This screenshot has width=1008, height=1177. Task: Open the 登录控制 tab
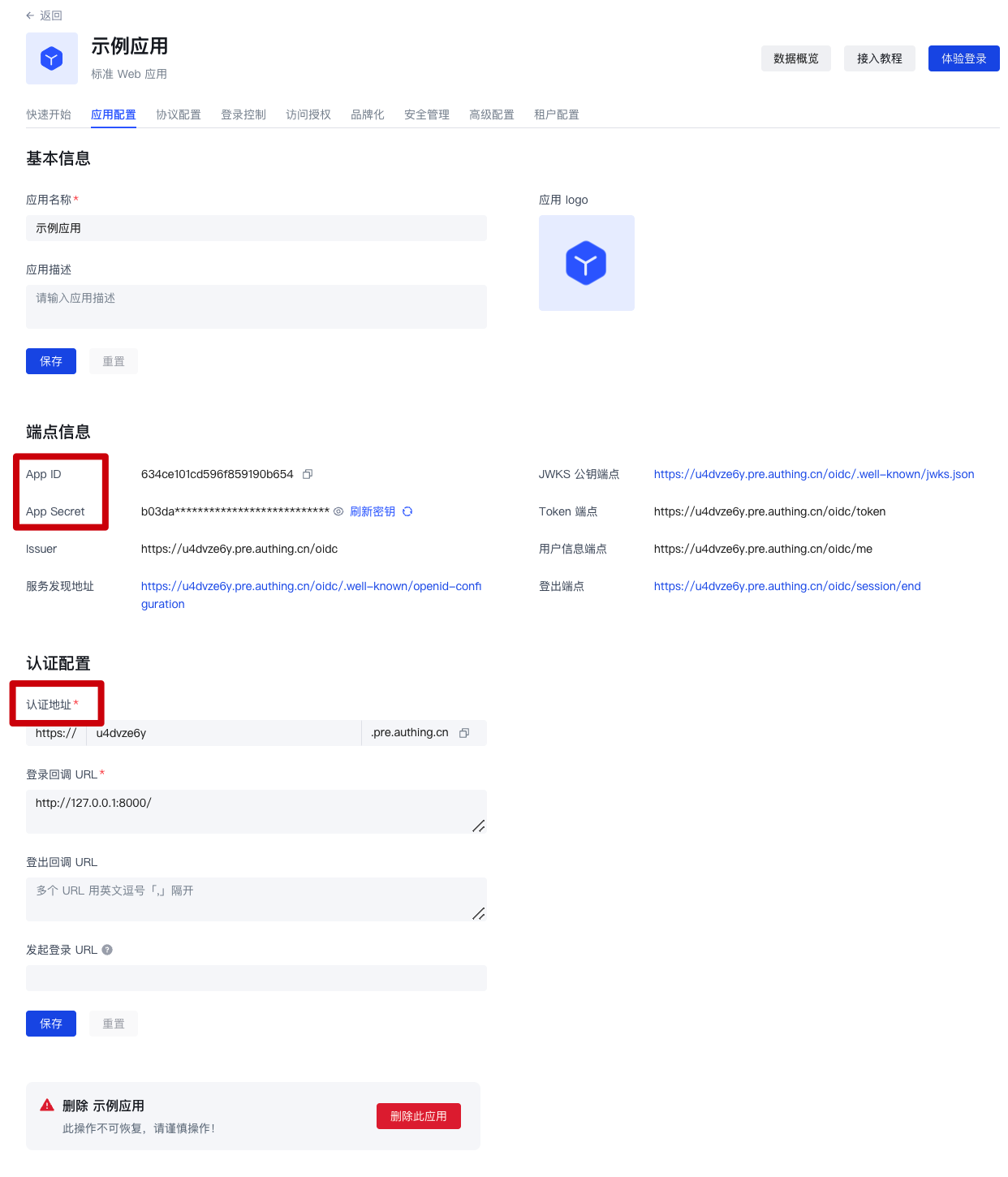[243, 114]
